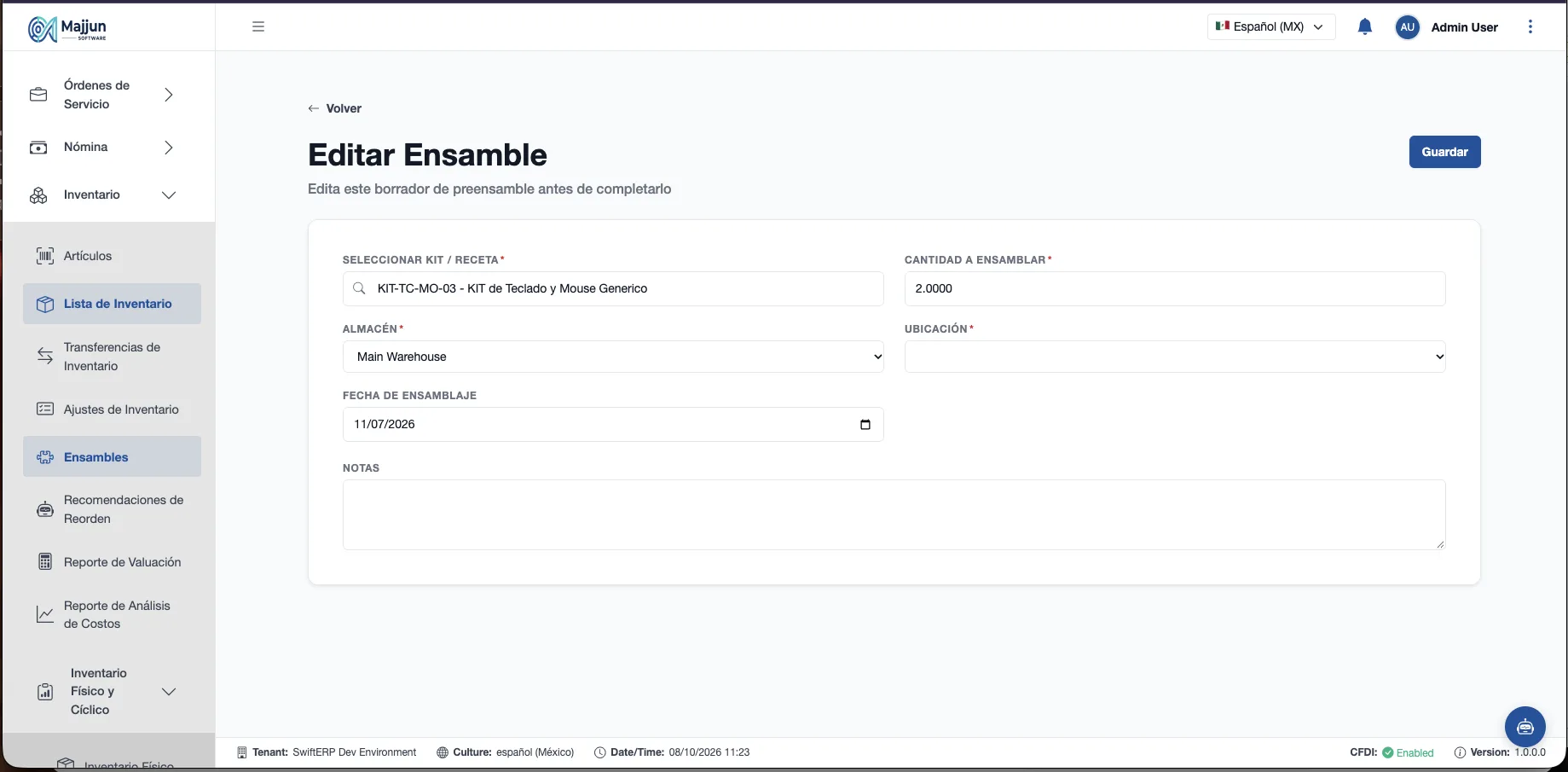Click the Ajustes de Inventario list icon
Screen dimensions: 1568x772
pos(45,409)
